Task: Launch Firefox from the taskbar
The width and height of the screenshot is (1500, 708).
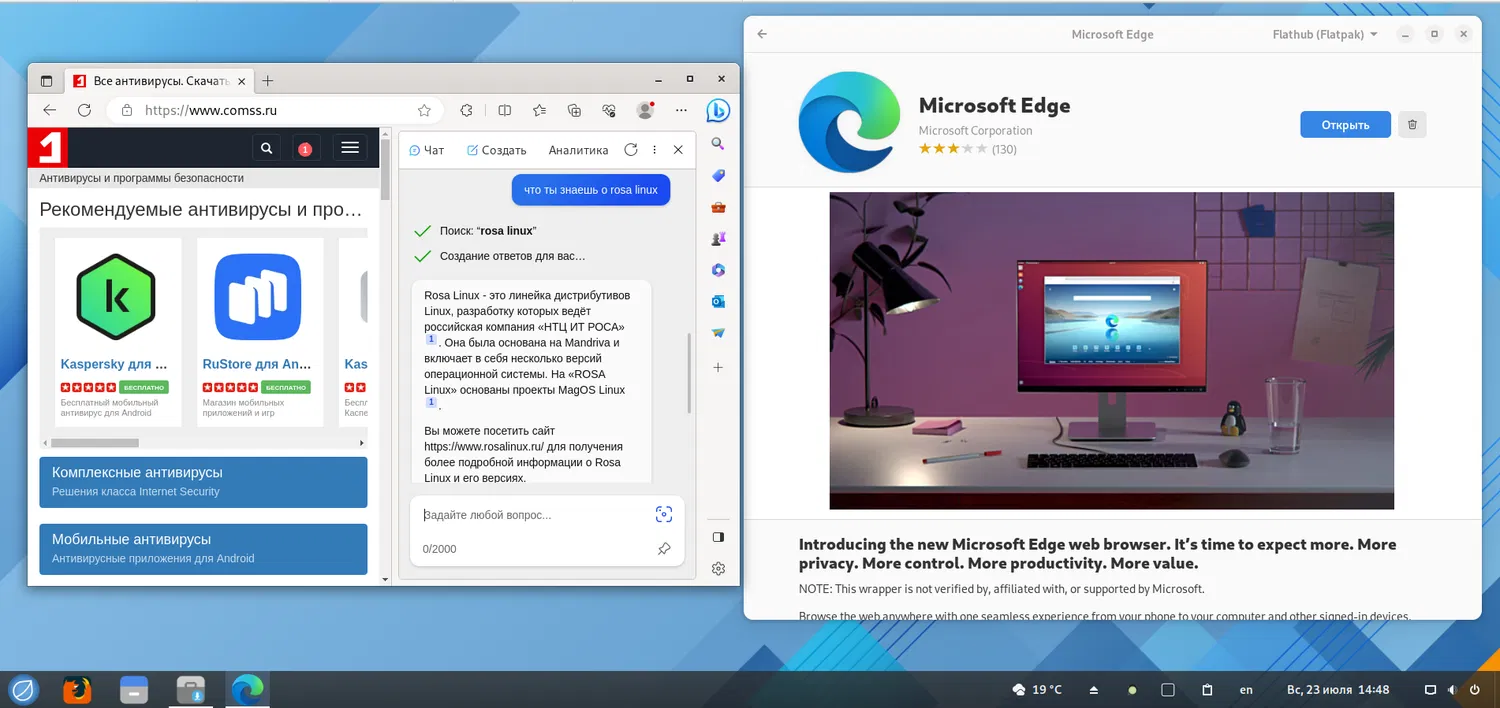Action: 77,690
